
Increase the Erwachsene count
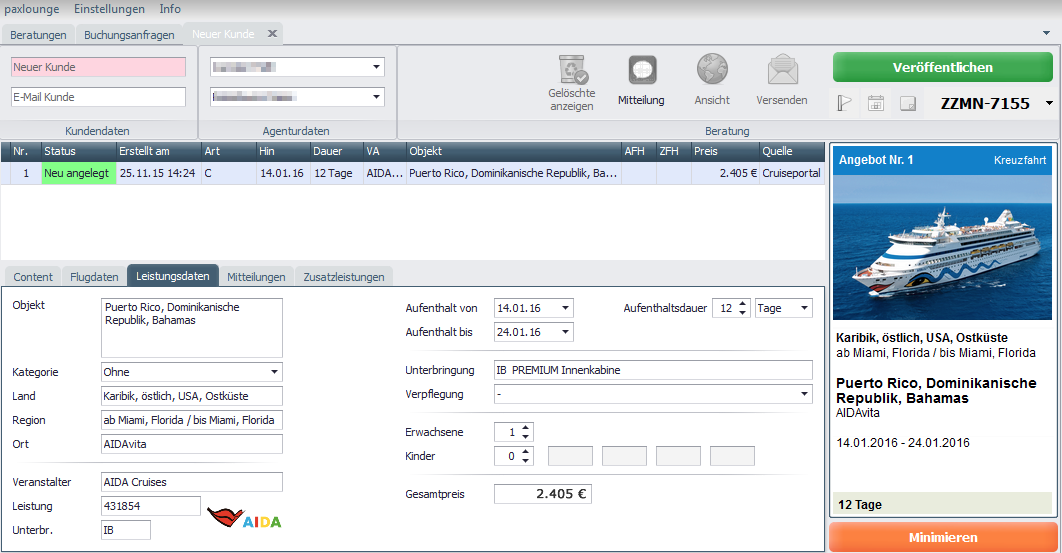coord(526,428)
